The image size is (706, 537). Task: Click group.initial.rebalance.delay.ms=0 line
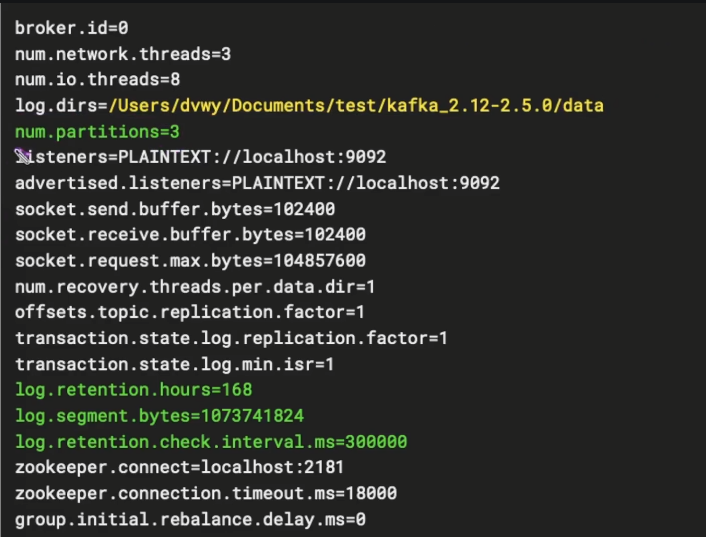(190, 519)
